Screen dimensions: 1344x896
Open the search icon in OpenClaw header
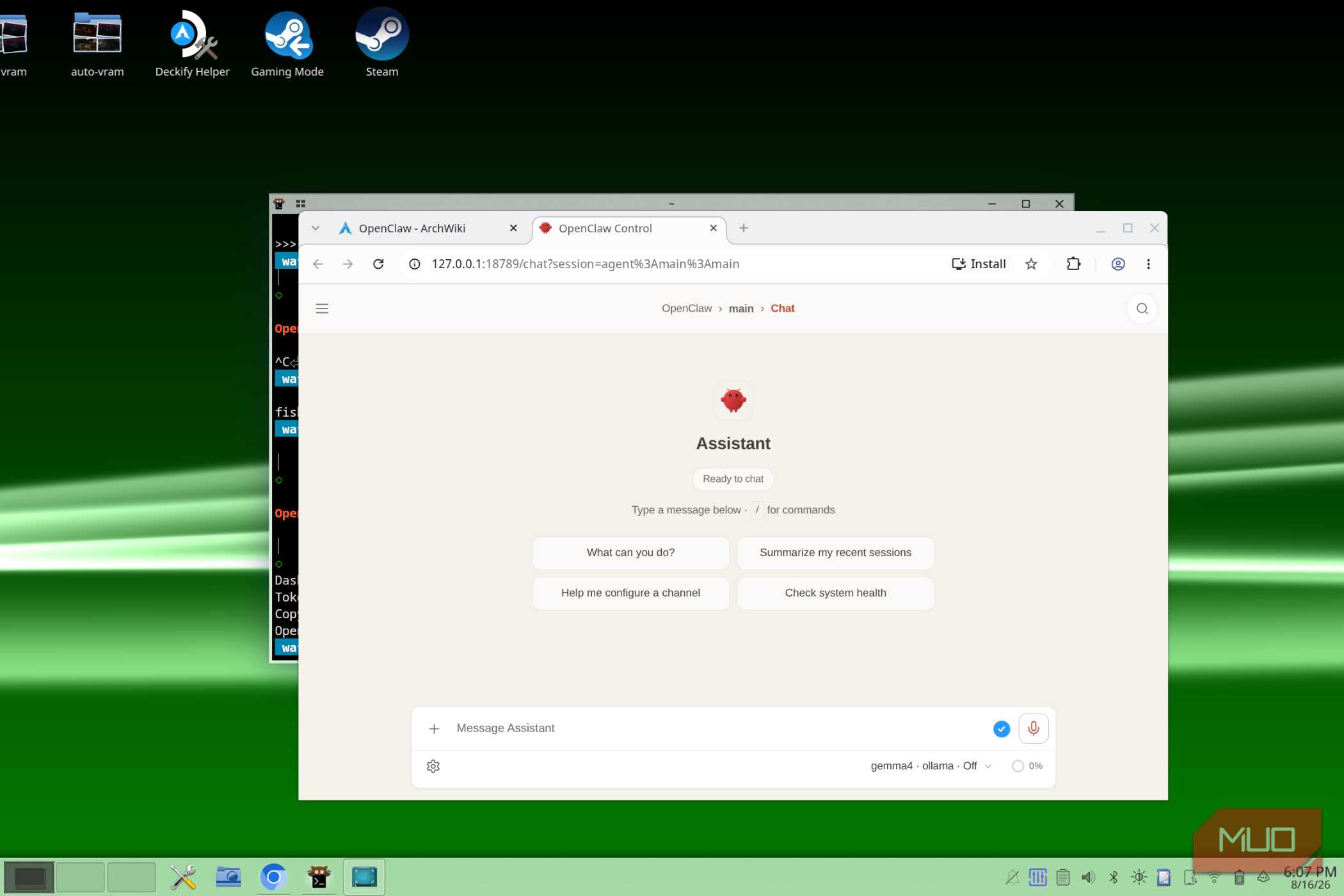(x=1142, y=308)
